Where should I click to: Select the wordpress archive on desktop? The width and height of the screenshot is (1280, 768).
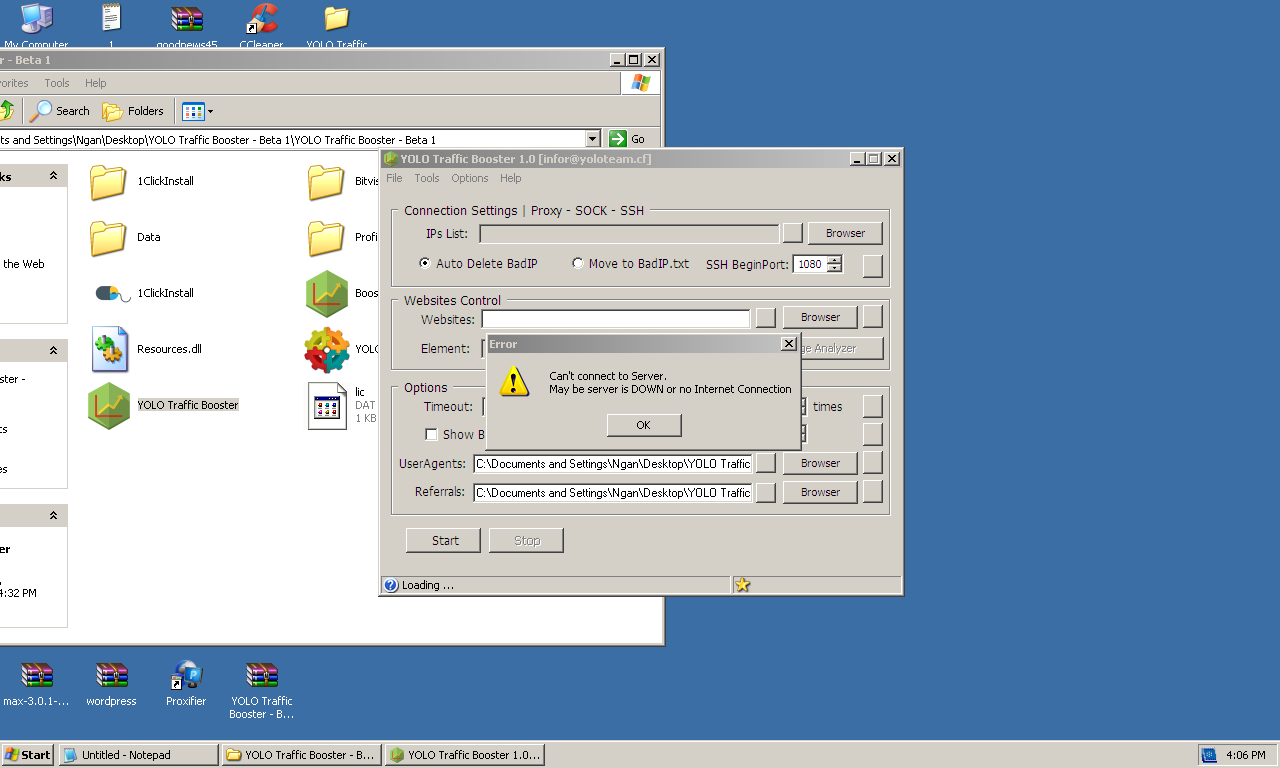111,676
